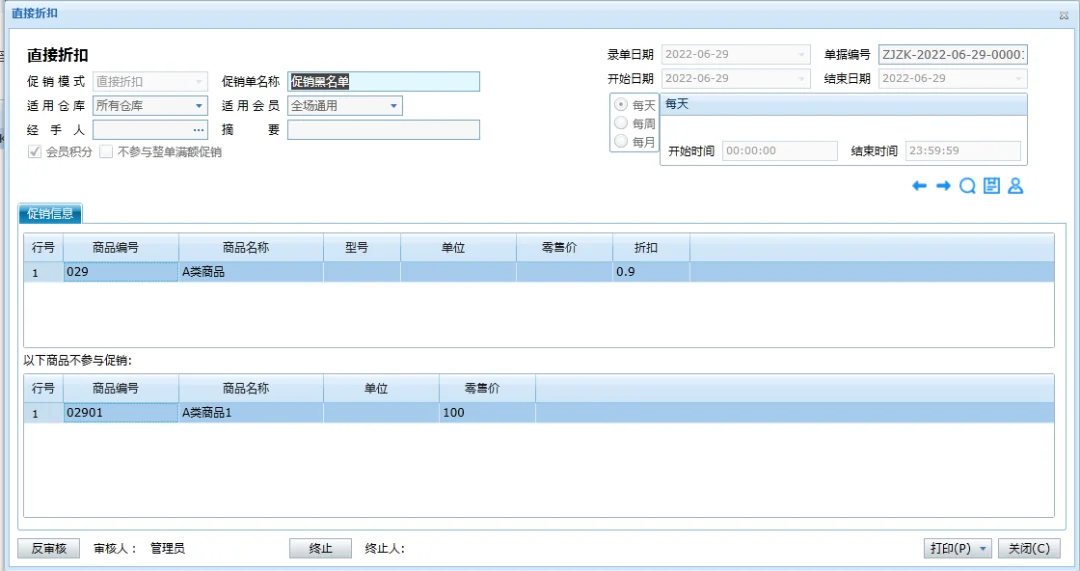Click 型号 column header
The height and width of the screenshot is (571, 1080).
click(362, 247)
